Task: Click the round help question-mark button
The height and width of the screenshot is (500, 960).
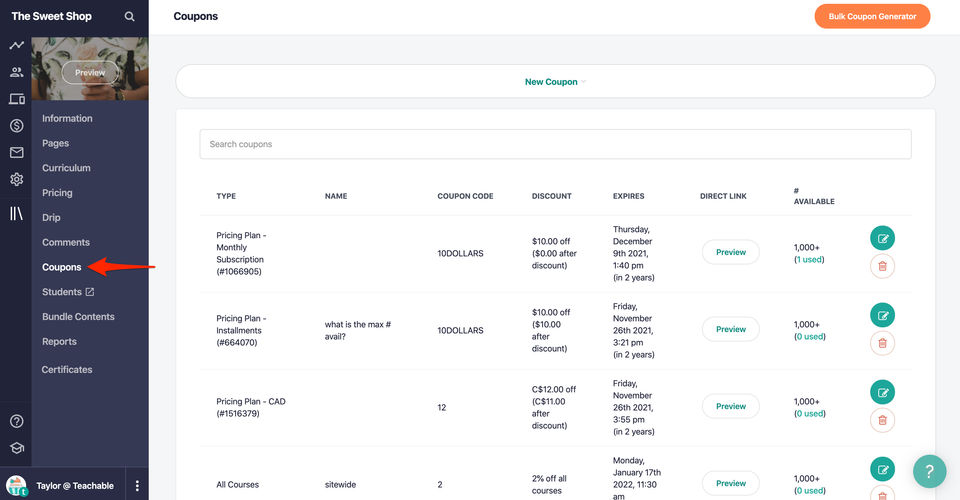Action: pos(929,470)
